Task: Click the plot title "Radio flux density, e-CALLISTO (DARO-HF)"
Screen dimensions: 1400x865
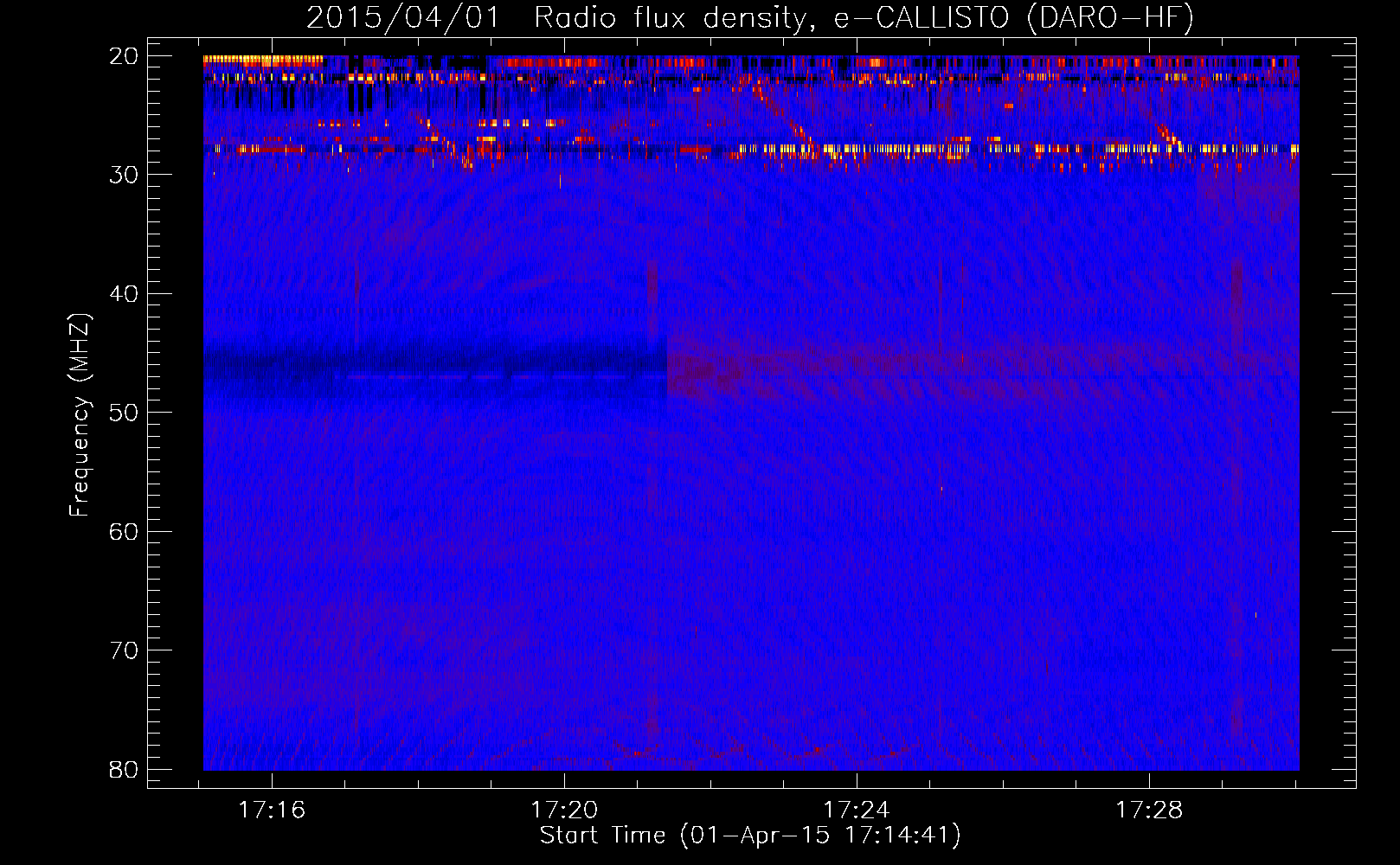Action: (864, 18)
